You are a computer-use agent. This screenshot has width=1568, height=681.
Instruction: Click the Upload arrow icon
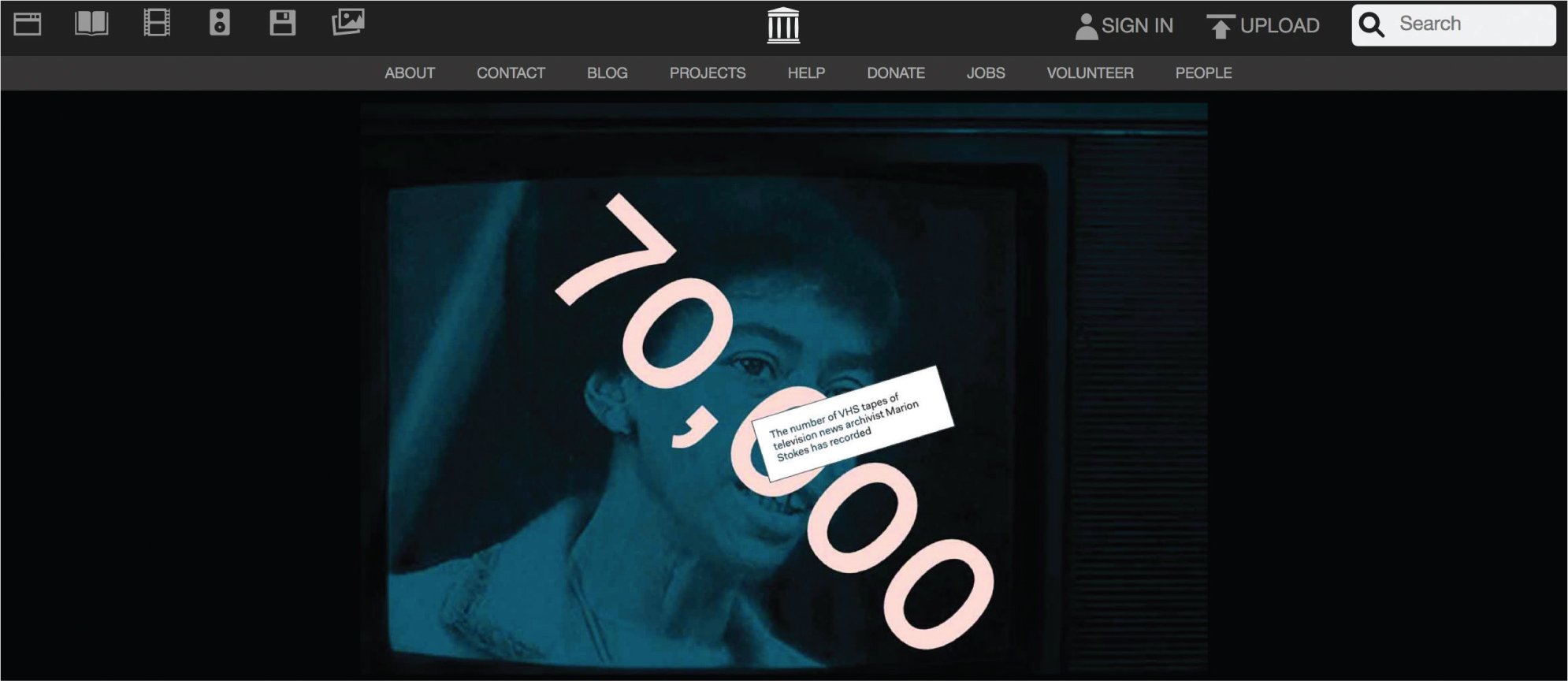1221,26
